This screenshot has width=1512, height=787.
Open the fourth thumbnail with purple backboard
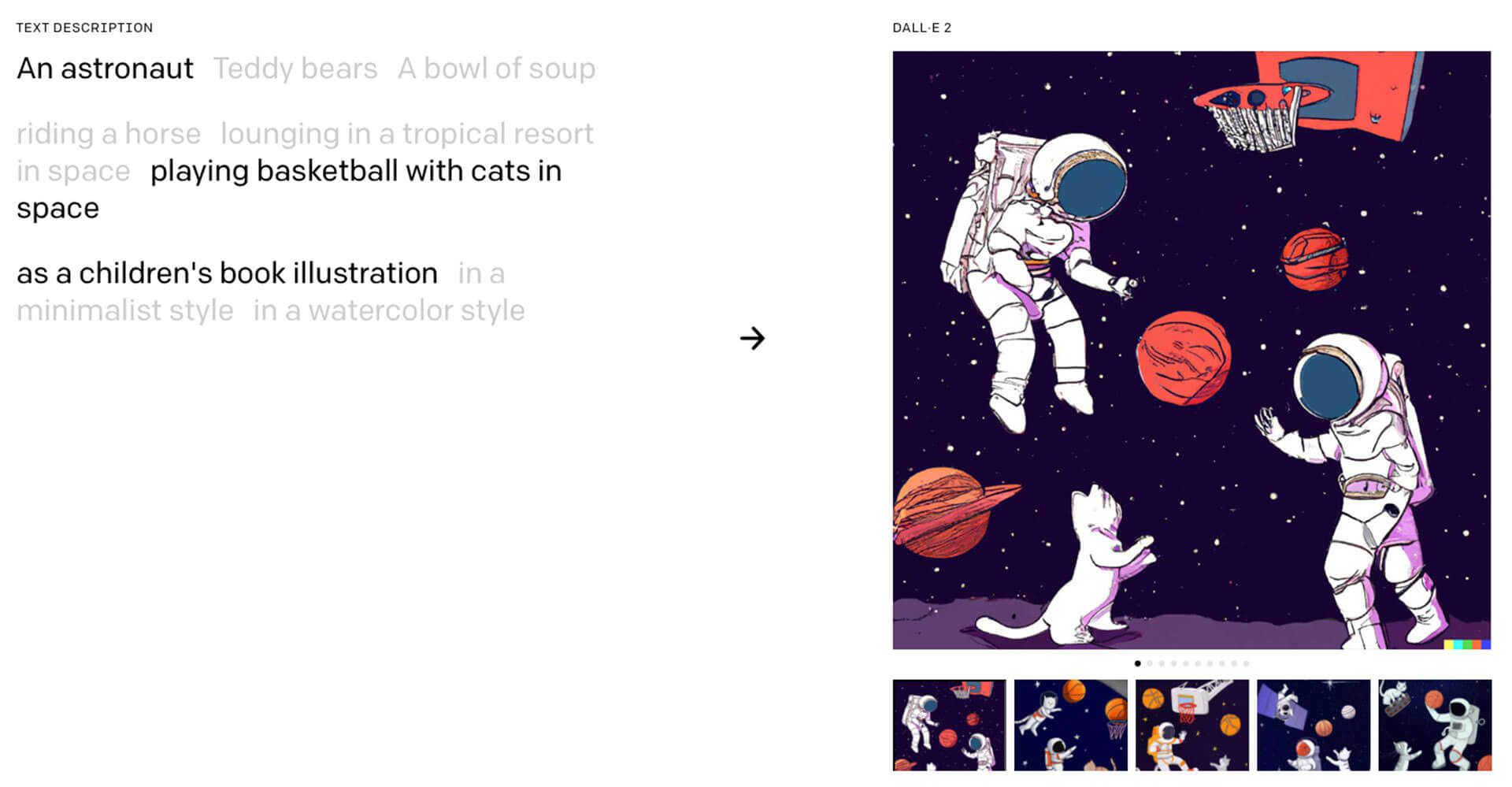pos(1313,725)
